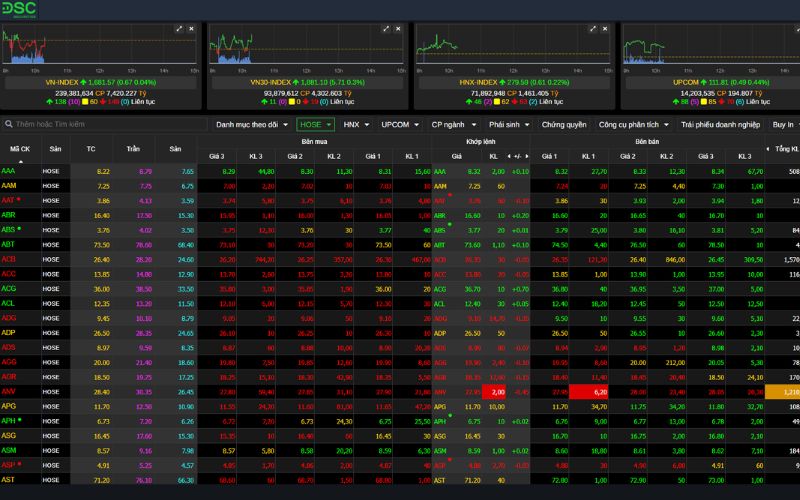Select the ASP stock symbol
Viewport: 800px width, 500px height.
click(x=8, y=465)
